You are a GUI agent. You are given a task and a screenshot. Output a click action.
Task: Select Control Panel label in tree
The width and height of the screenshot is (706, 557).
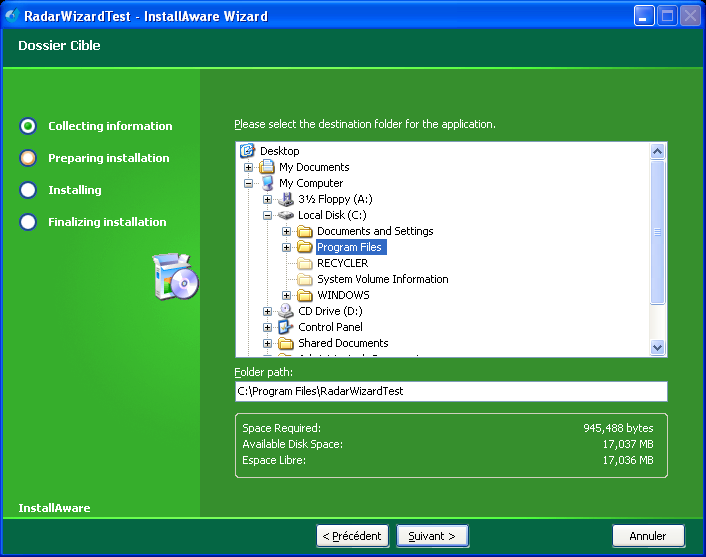330,327
